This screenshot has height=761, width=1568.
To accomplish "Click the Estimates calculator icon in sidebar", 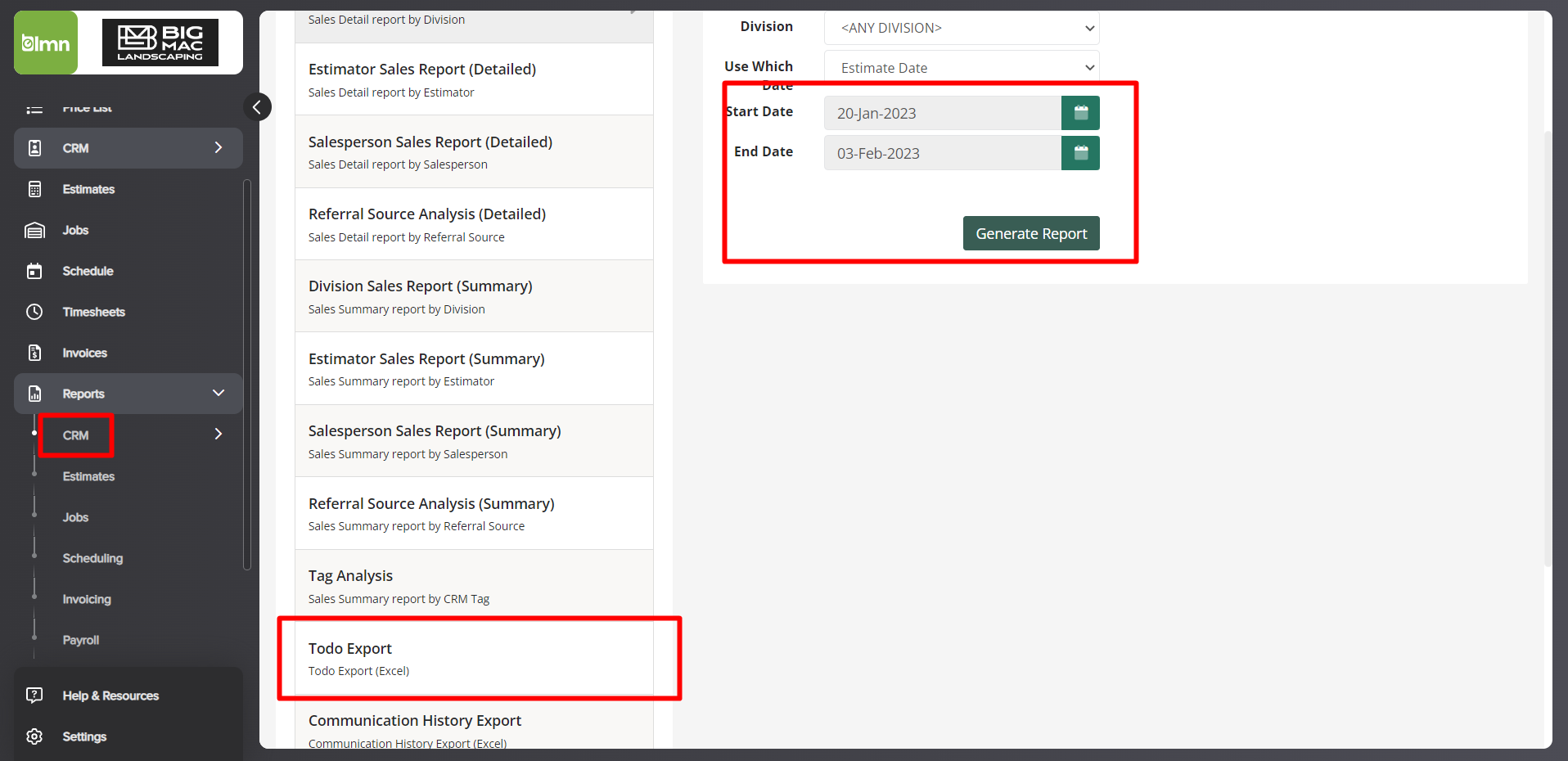I will click(x=34, y=189).
